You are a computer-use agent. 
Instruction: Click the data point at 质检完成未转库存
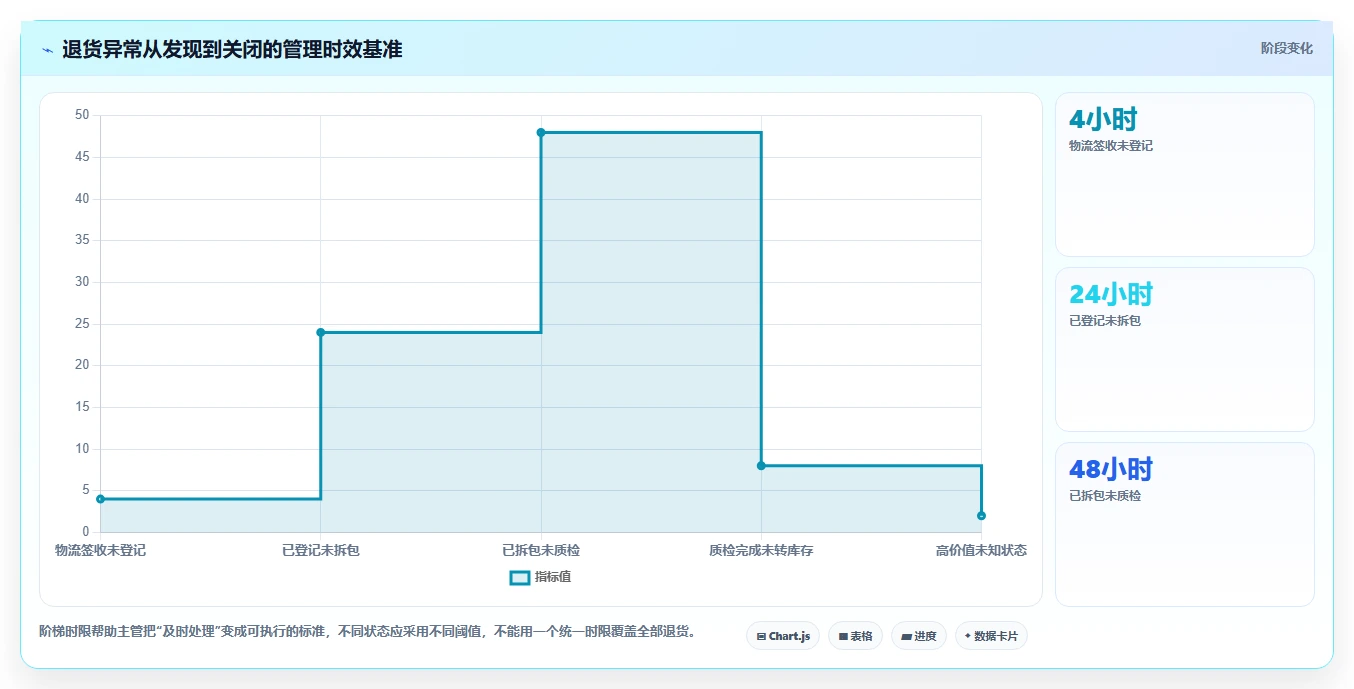761,465
